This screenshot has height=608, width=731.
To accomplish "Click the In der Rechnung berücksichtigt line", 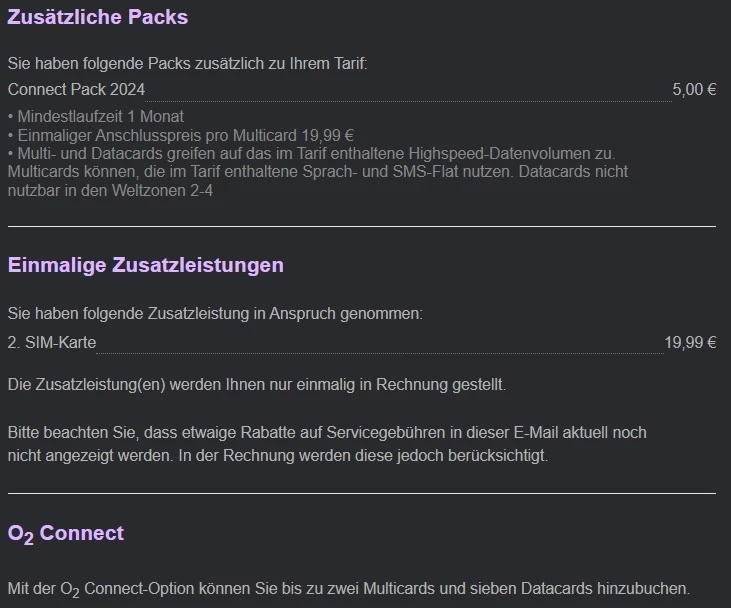I will [278, 456].
